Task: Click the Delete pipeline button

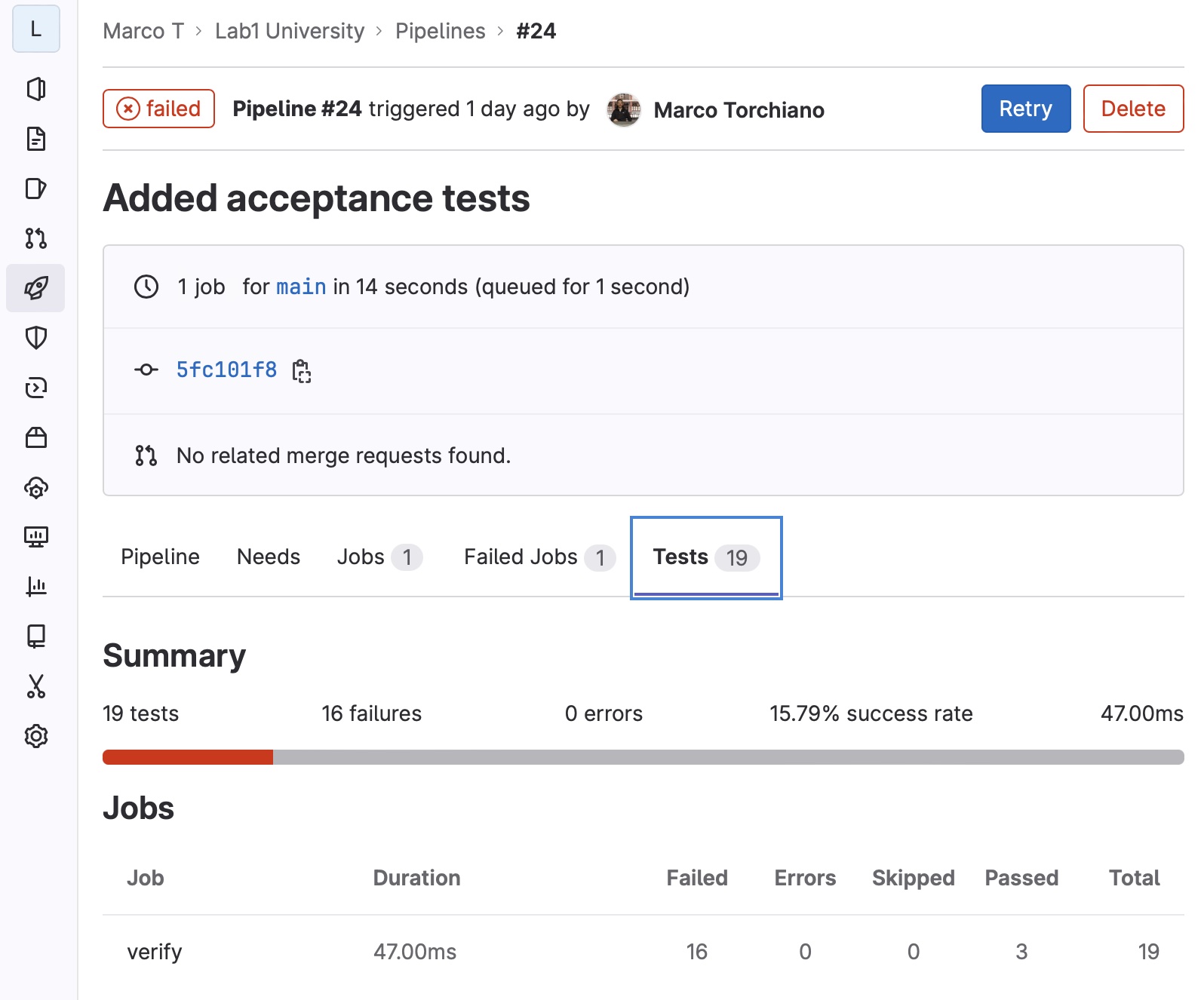Action: click(x=1132, y=109)
